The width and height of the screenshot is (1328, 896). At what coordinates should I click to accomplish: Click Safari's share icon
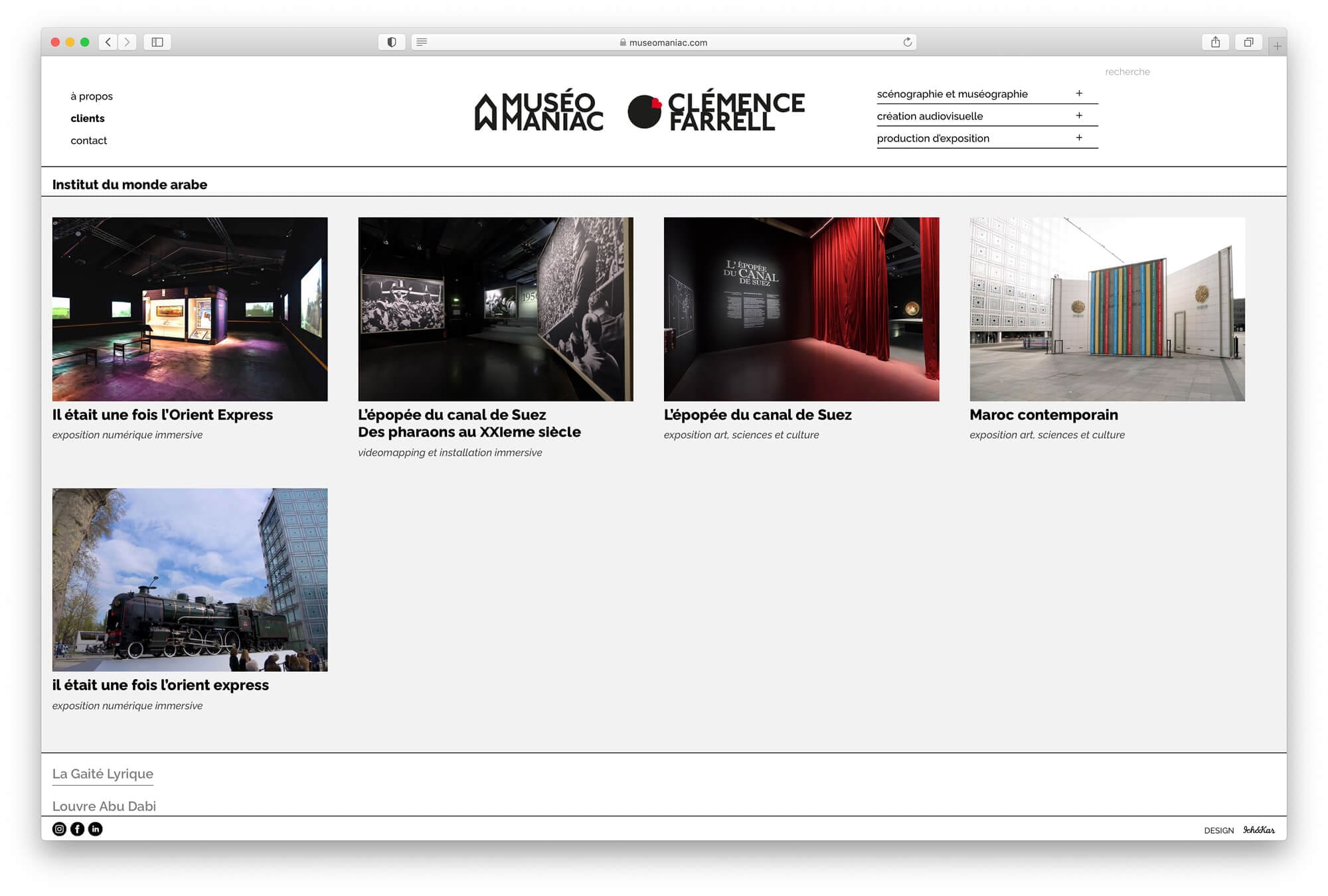point(1215,42)
